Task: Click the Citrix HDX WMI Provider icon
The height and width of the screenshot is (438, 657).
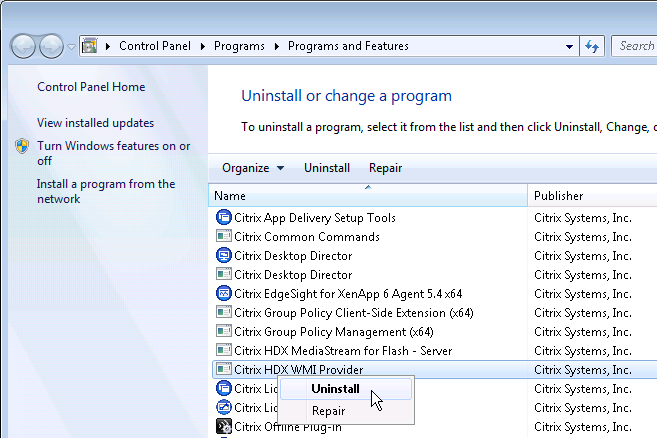Action: tap(224, 369)
